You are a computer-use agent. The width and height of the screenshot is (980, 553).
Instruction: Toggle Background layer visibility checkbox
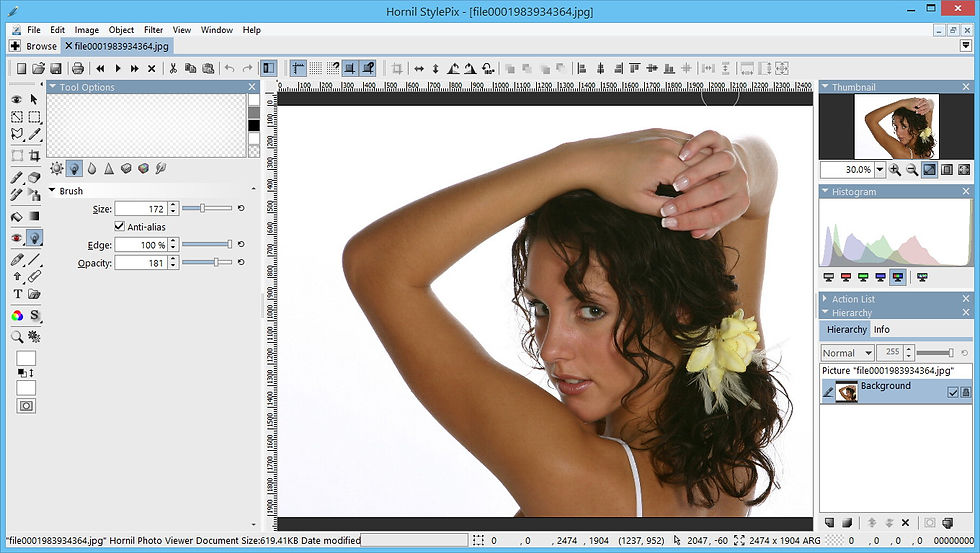coord(952,392)
